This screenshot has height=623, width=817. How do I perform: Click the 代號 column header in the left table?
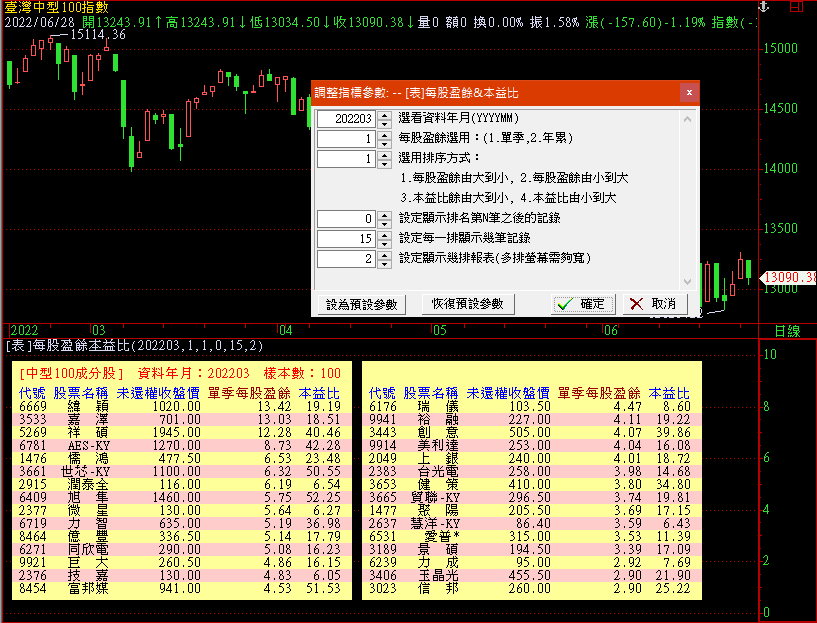32,393
